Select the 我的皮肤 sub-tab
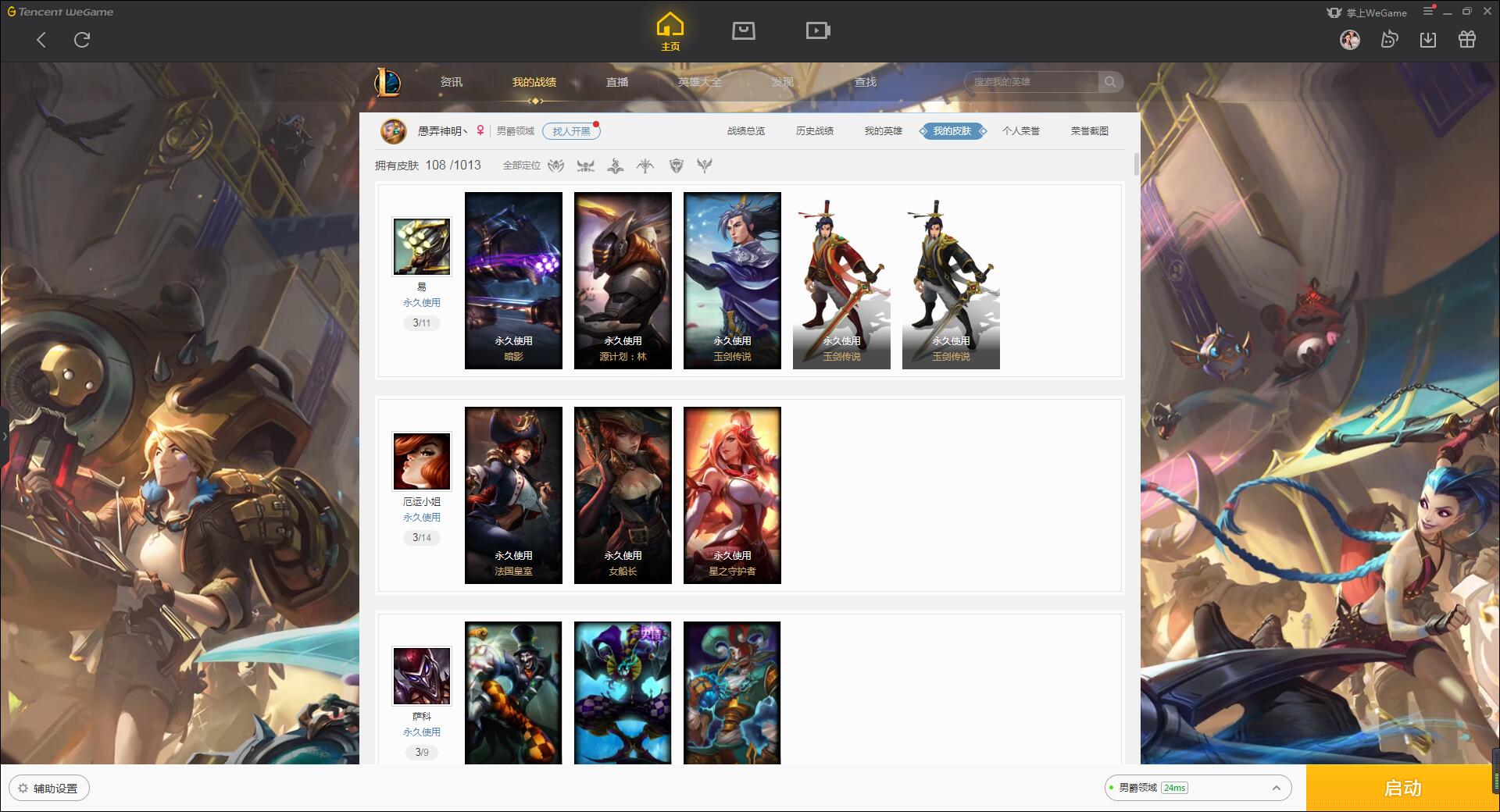Image resolution: width=1500 pixels, height=812 pixels. tap(952, 131)
